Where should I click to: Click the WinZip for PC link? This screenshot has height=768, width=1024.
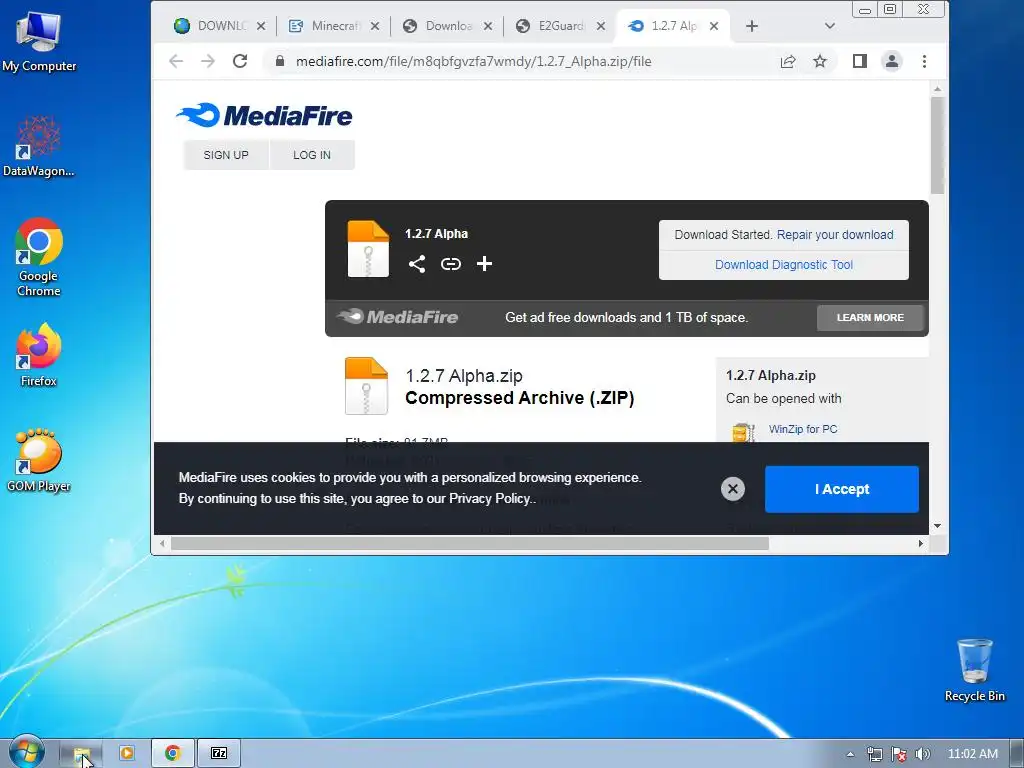(803, 429)
